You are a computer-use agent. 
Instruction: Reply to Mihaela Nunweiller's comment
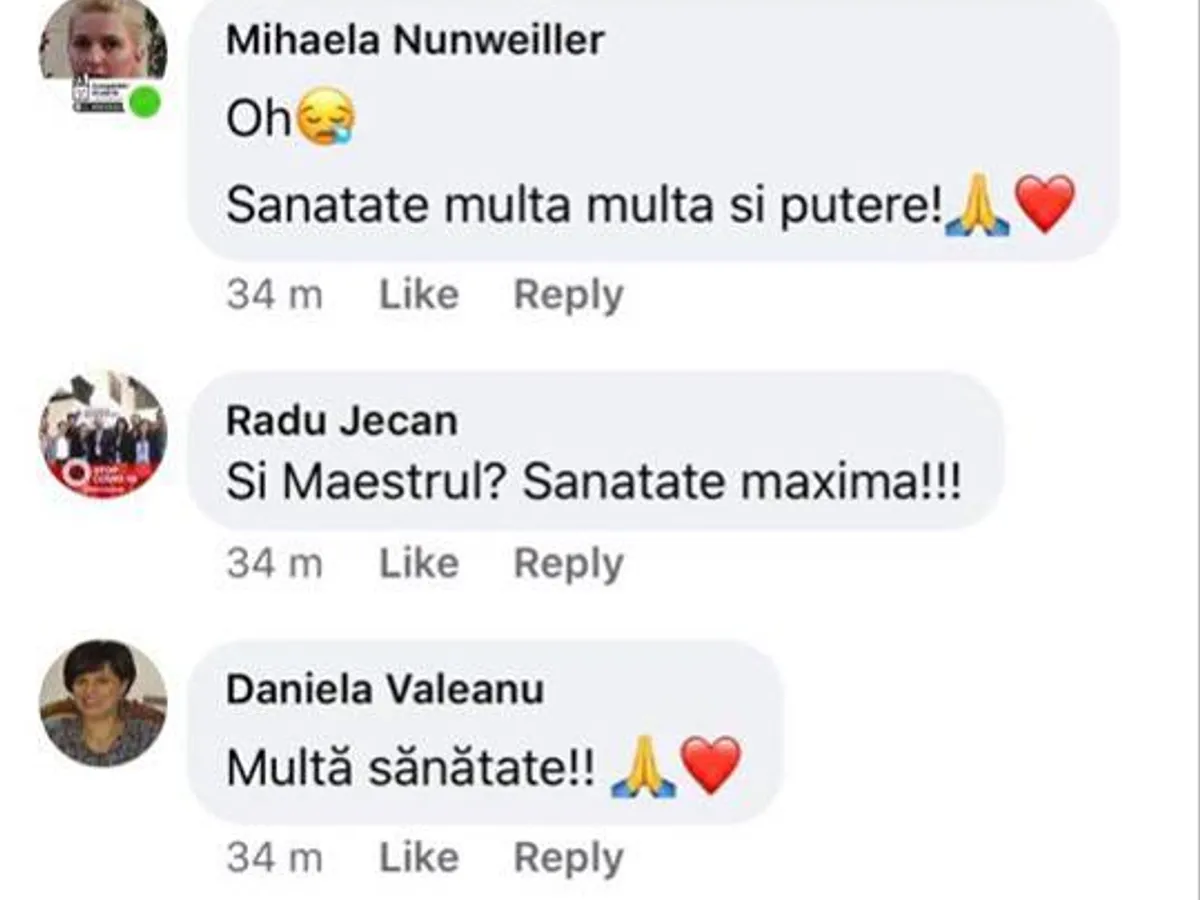click(x=568, y=295)
